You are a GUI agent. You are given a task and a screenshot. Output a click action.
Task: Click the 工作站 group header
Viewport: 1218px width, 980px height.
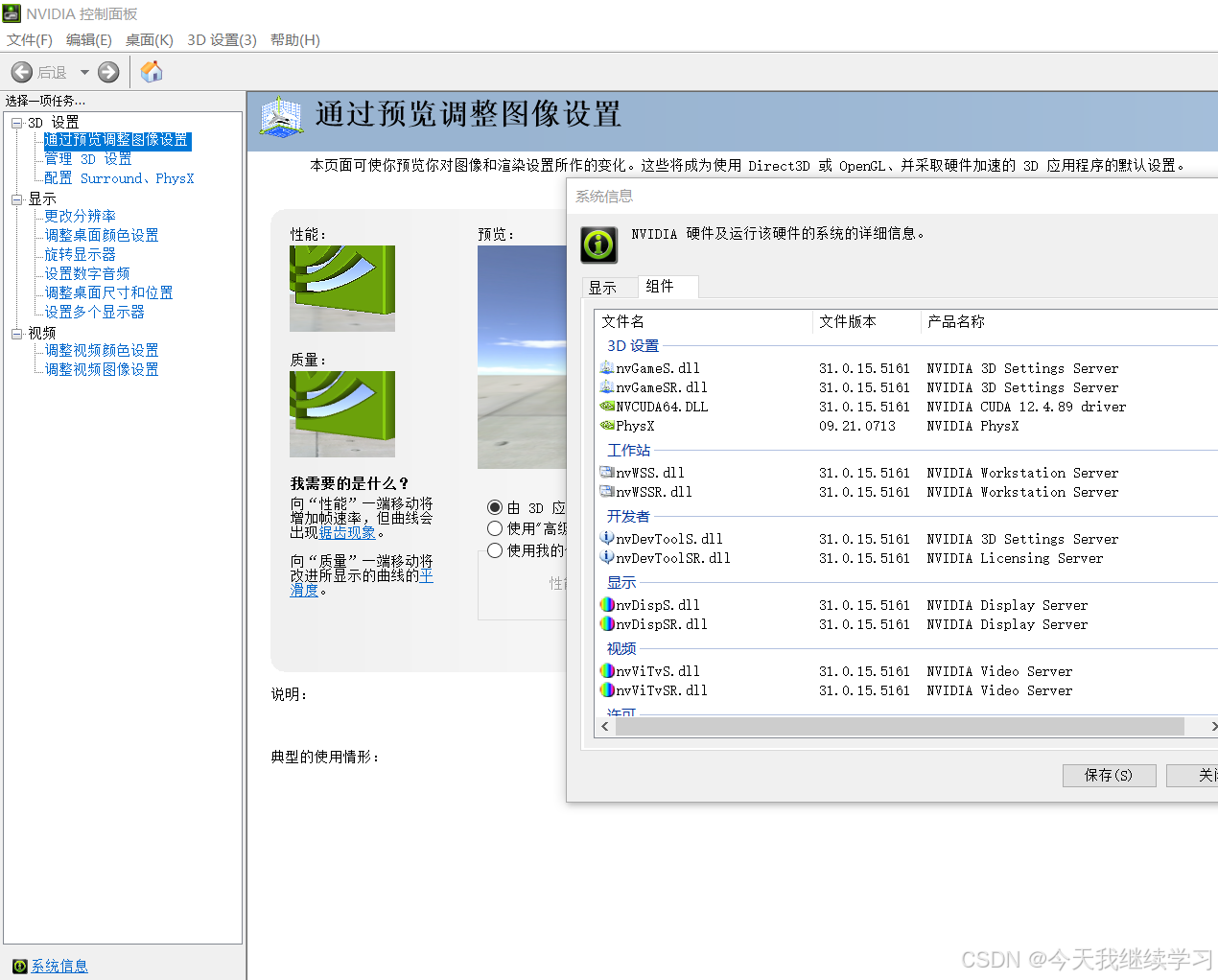(628, 450)
